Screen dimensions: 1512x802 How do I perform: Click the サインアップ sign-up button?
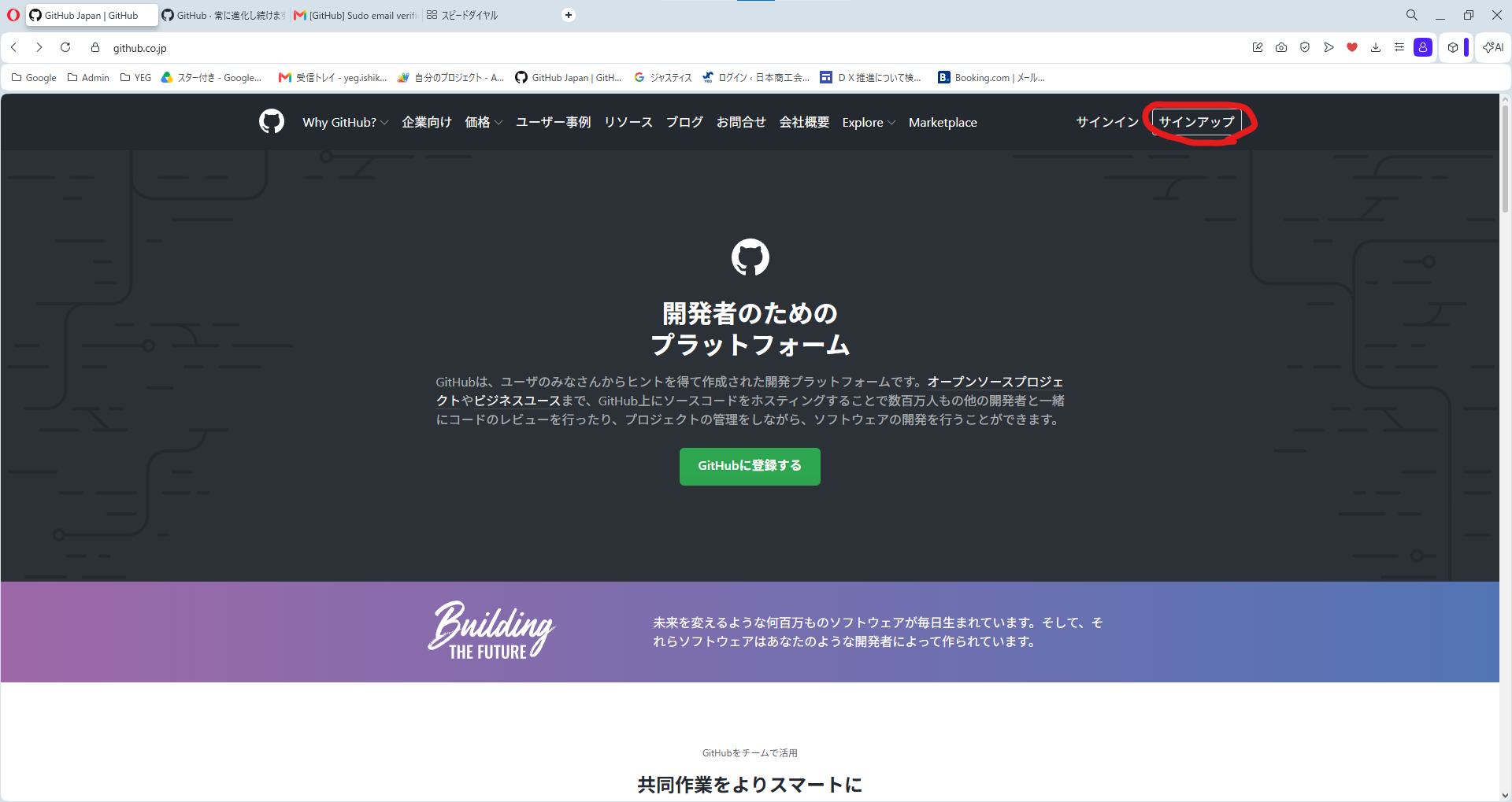click(x=1196, y=122)
